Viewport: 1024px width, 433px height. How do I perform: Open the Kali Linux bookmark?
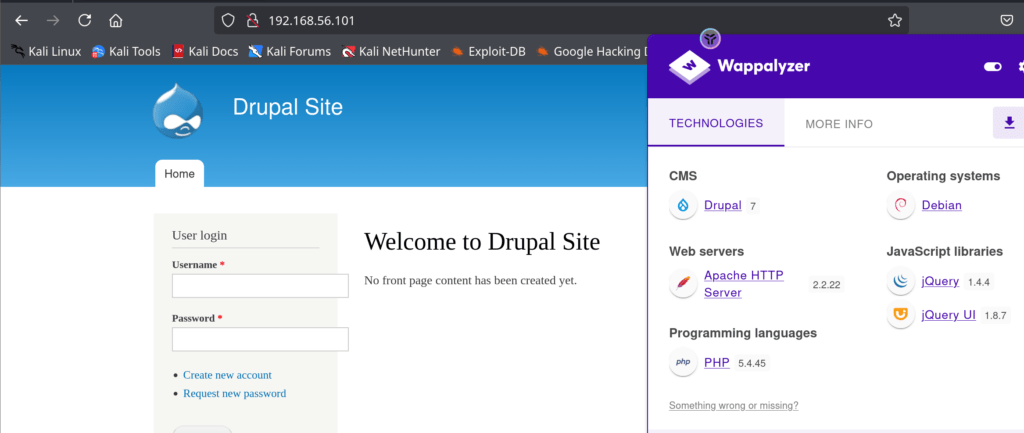[x=46, y=51]
